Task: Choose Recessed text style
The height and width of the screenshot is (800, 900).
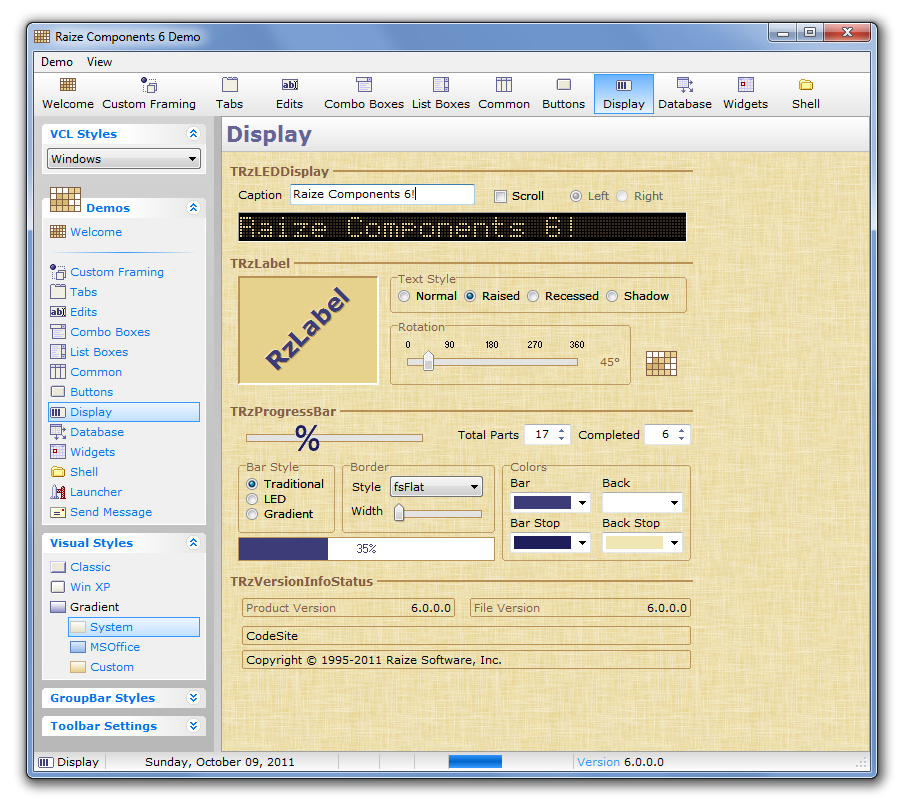Action: [x=533, y=296]
